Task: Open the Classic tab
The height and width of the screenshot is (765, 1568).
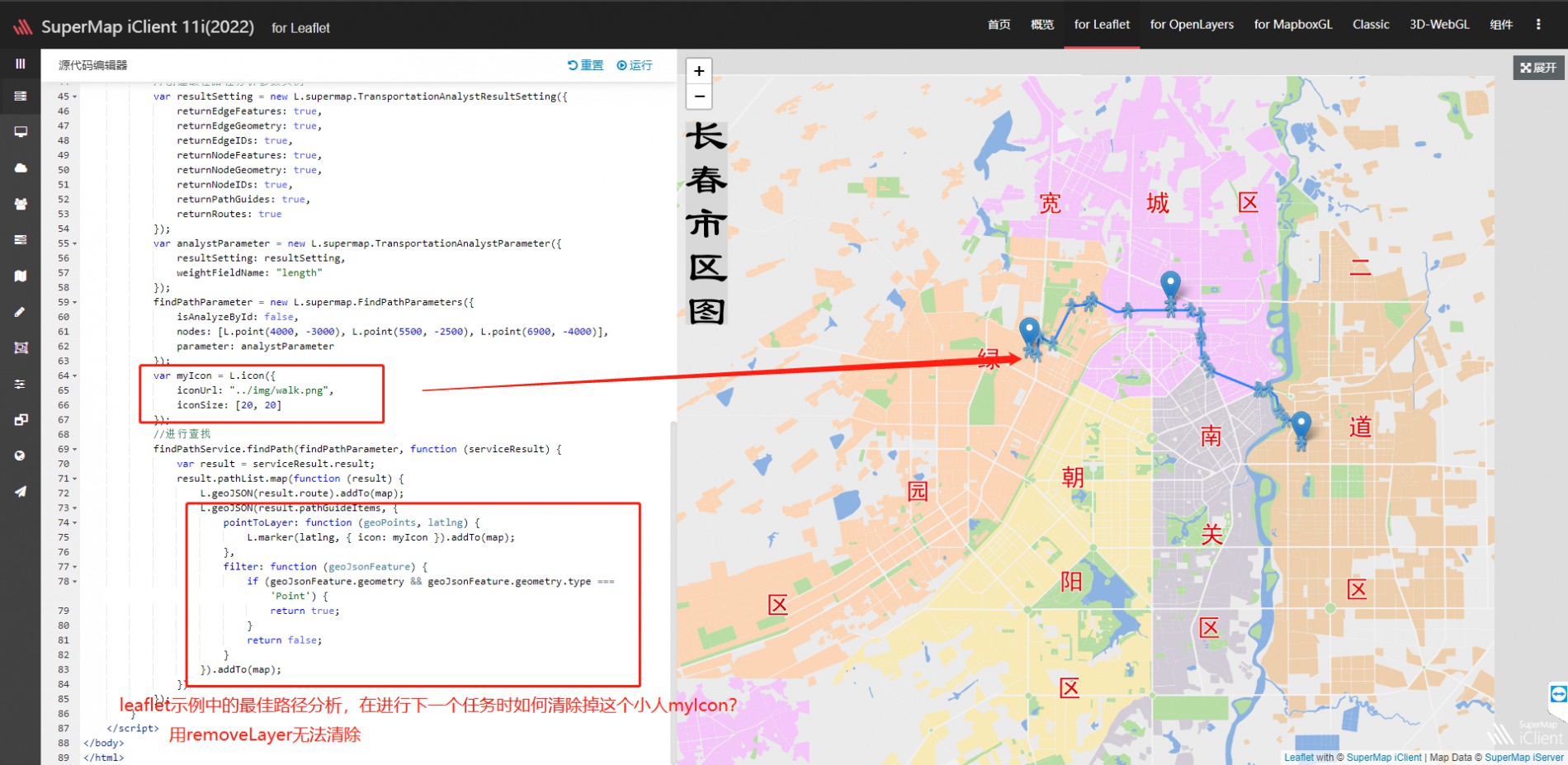Action: point(1371,25)
